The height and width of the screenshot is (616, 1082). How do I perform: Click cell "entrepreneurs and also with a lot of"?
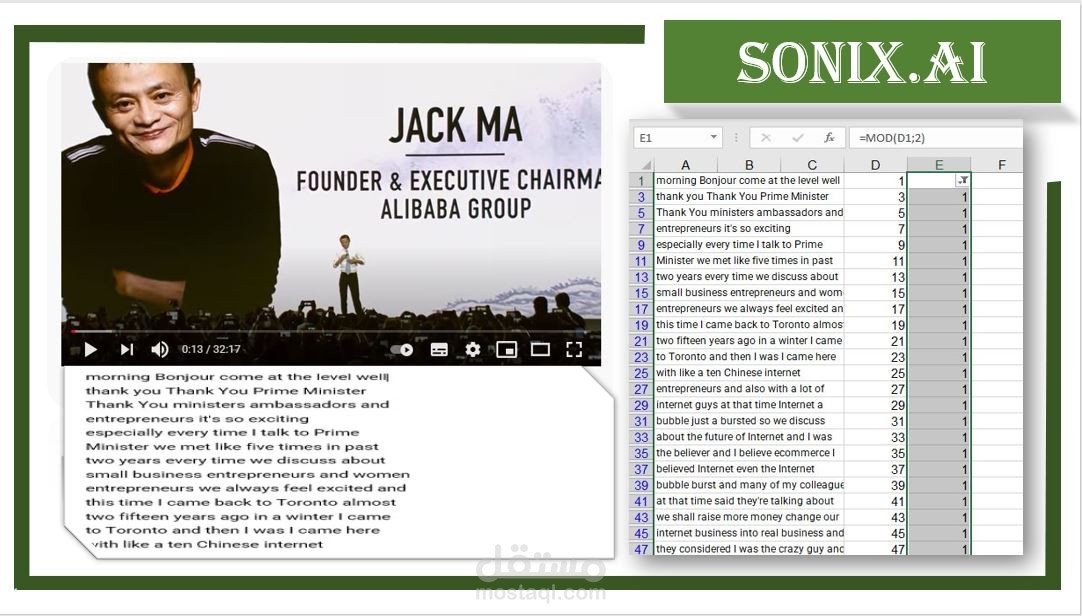(x=749, y=389)
